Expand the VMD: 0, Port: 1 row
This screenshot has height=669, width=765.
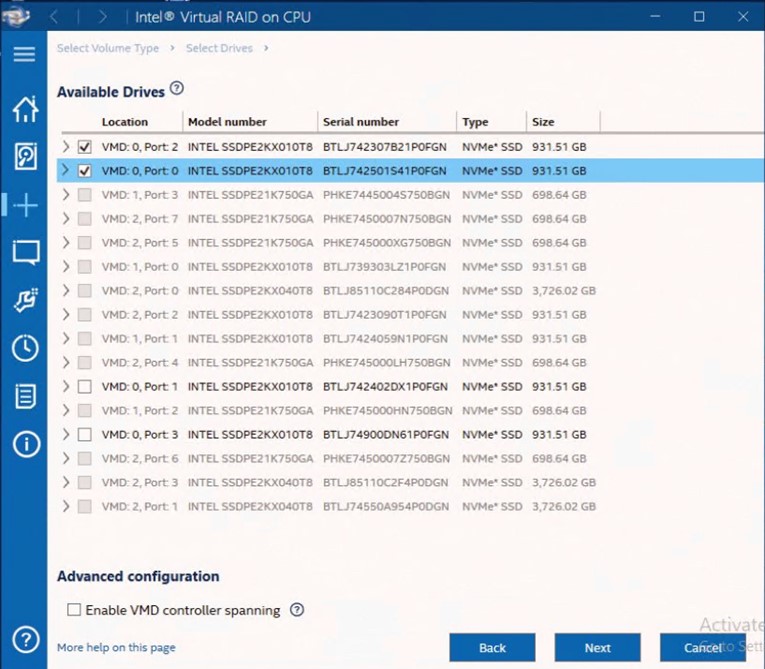click(66, 386)
